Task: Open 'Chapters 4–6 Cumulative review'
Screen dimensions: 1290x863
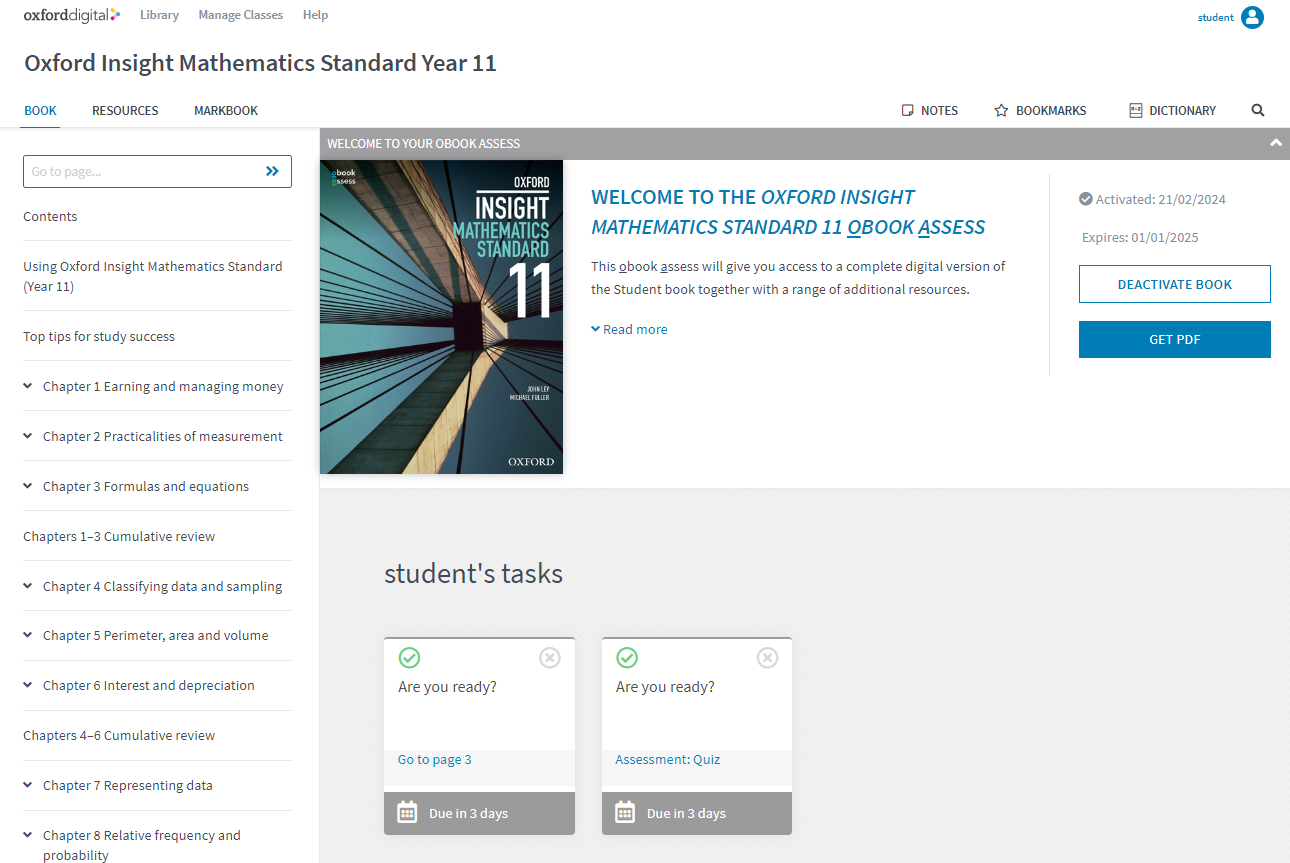Action: [119, 735]
